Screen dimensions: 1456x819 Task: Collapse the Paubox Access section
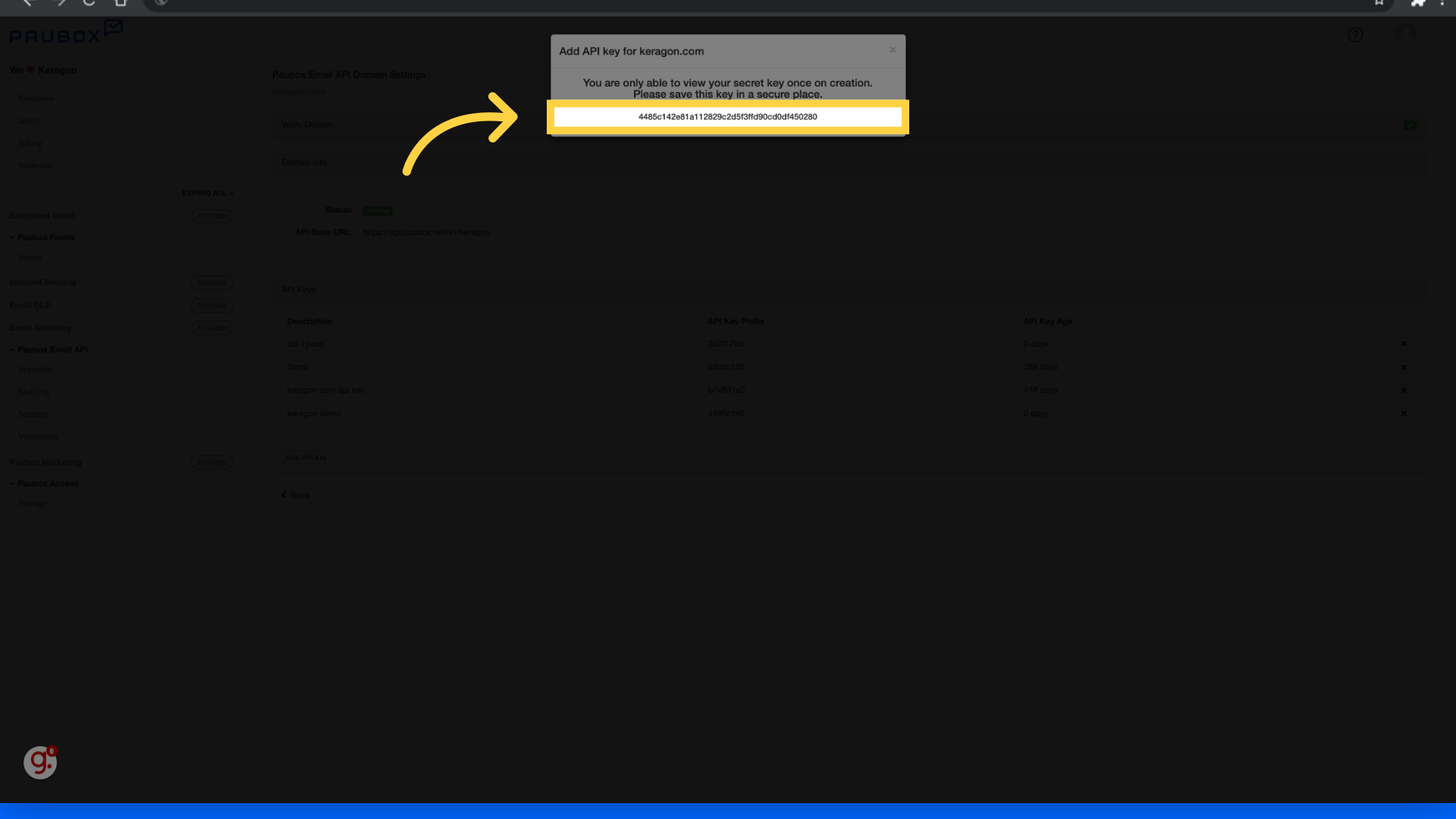tap(44, 484)
